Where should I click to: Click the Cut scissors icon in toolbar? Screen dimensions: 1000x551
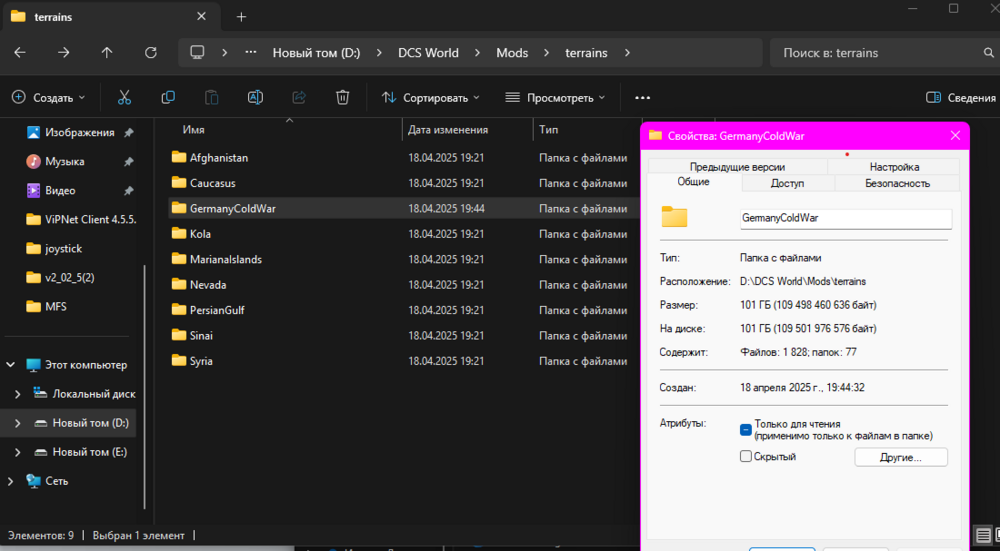click(124, 97)
